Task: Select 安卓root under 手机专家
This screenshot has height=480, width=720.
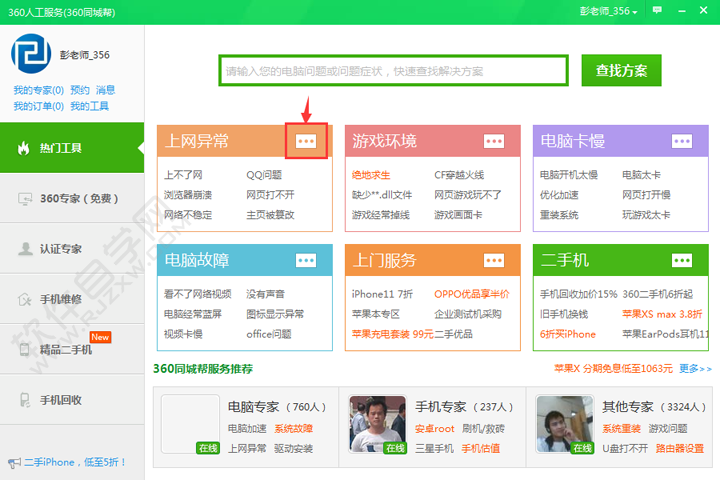Action: [434, 429]
